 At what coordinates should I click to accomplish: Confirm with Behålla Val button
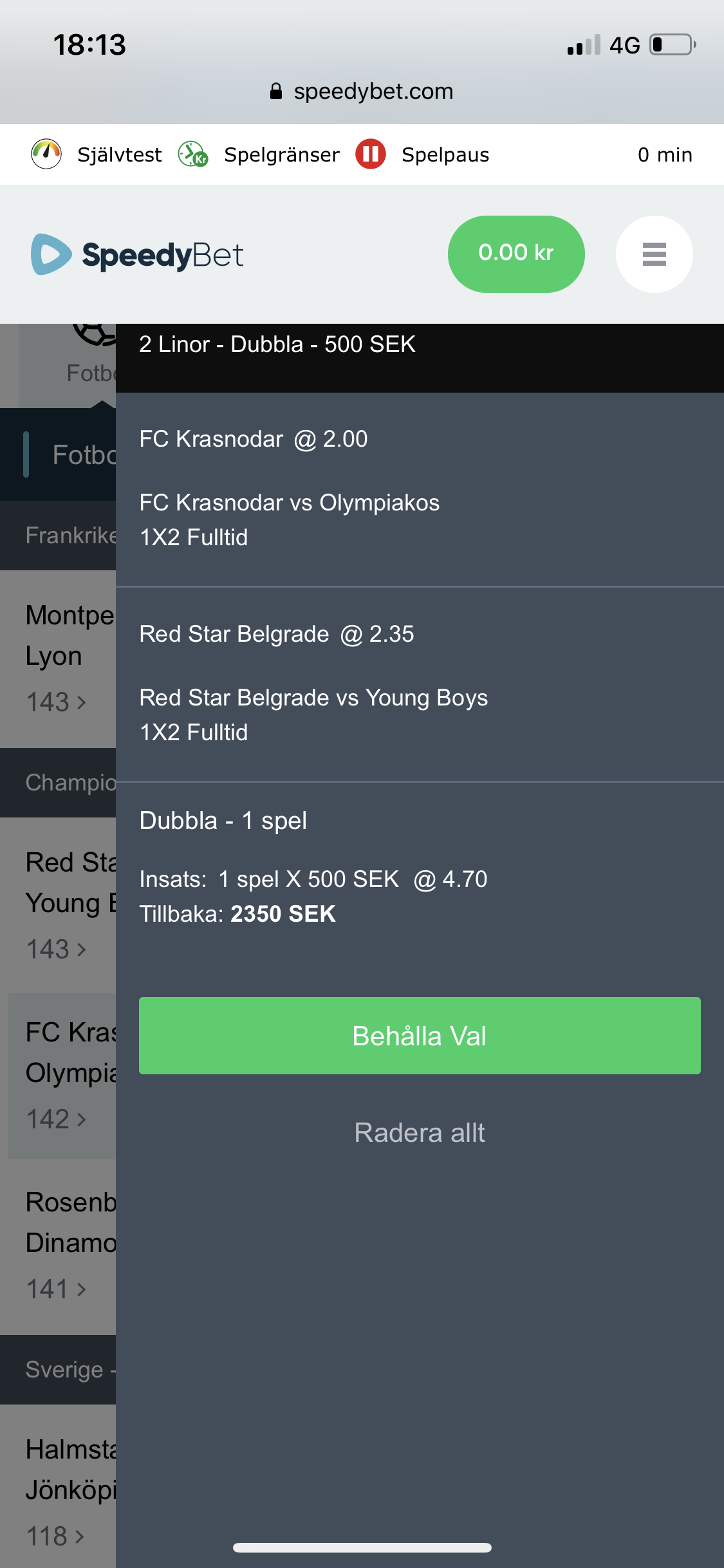420,1036
